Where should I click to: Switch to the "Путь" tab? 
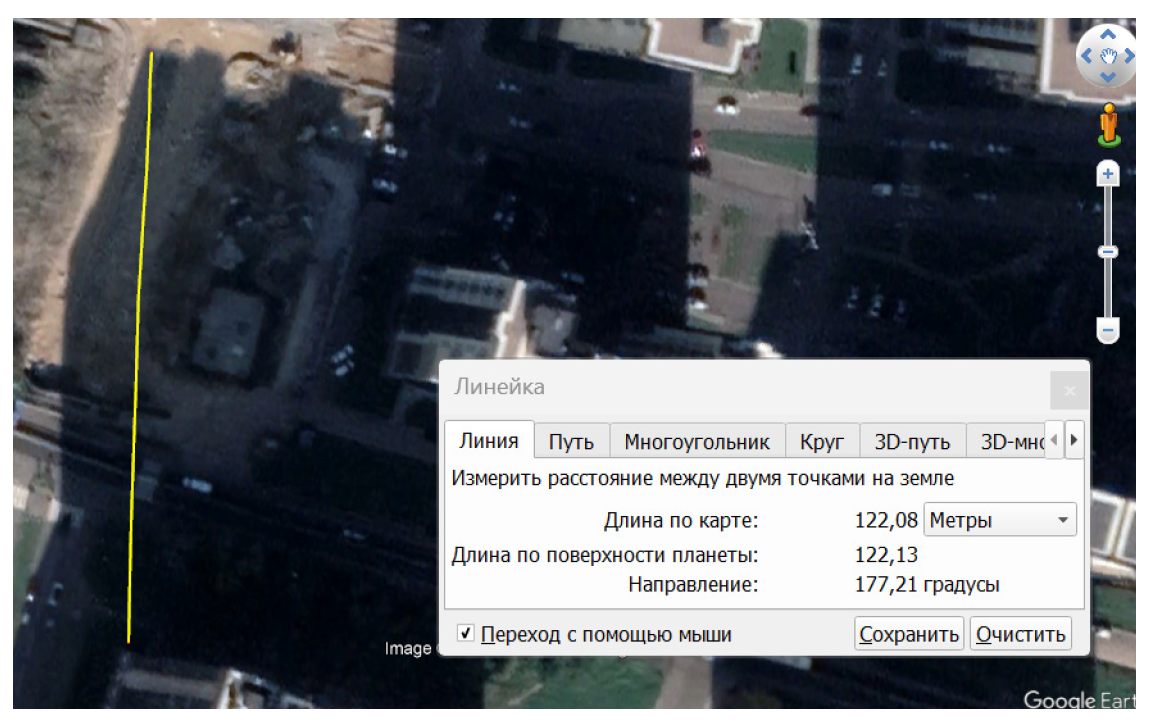point(571,442)
